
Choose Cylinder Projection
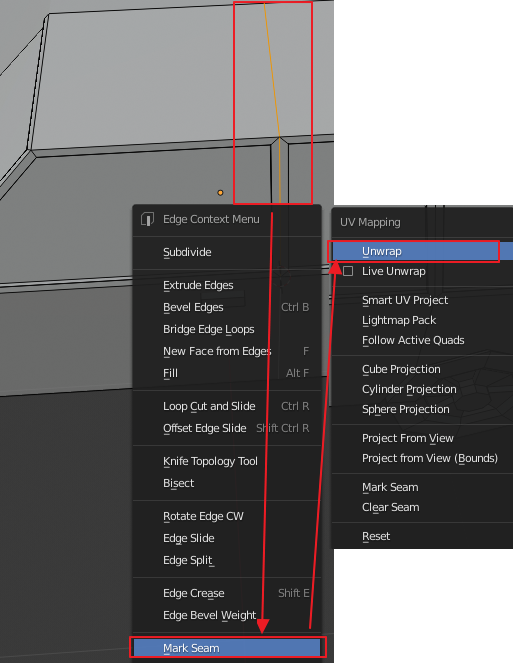click(x=422, y=389)
